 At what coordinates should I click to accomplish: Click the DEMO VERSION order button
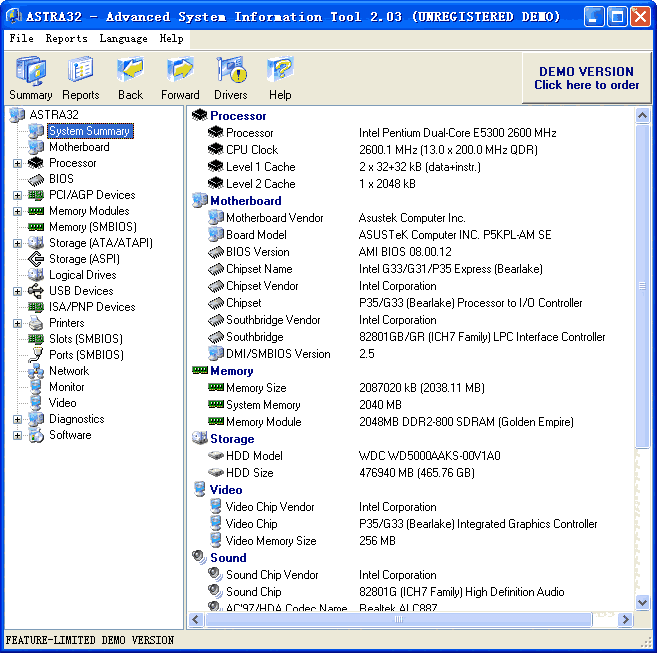pos(586,78)
